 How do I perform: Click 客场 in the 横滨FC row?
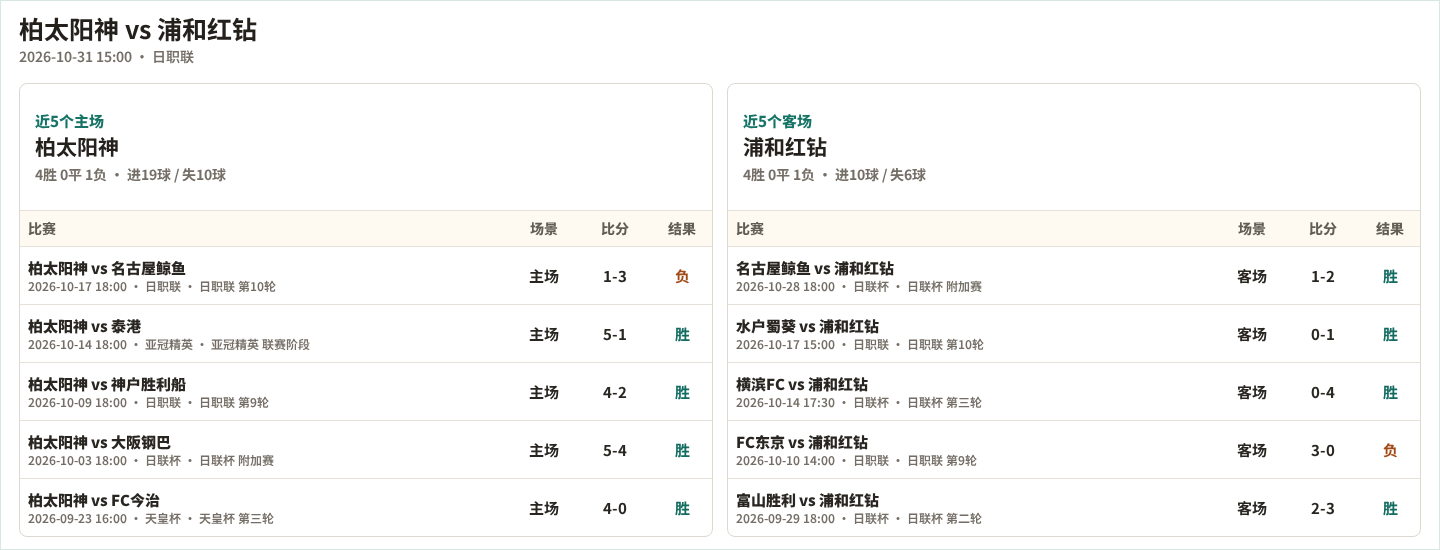pos(1252,392)
